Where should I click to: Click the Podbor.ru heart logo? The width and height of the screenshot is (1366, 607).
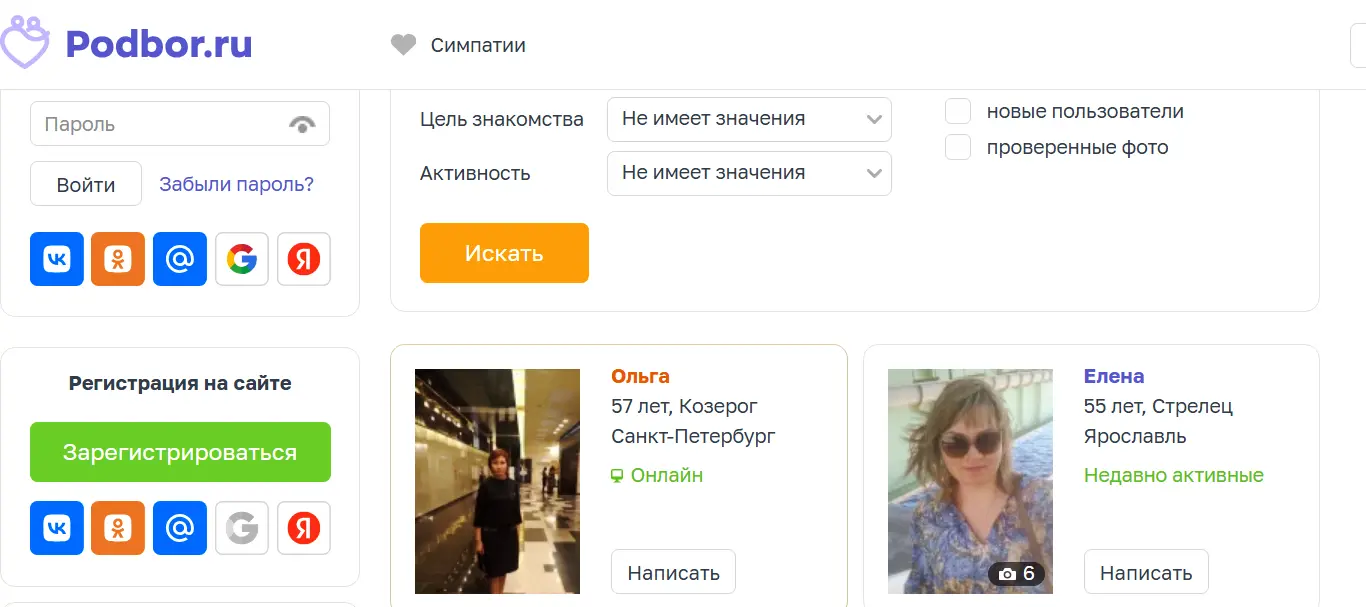pyautogui.click(x=24, y=42)
